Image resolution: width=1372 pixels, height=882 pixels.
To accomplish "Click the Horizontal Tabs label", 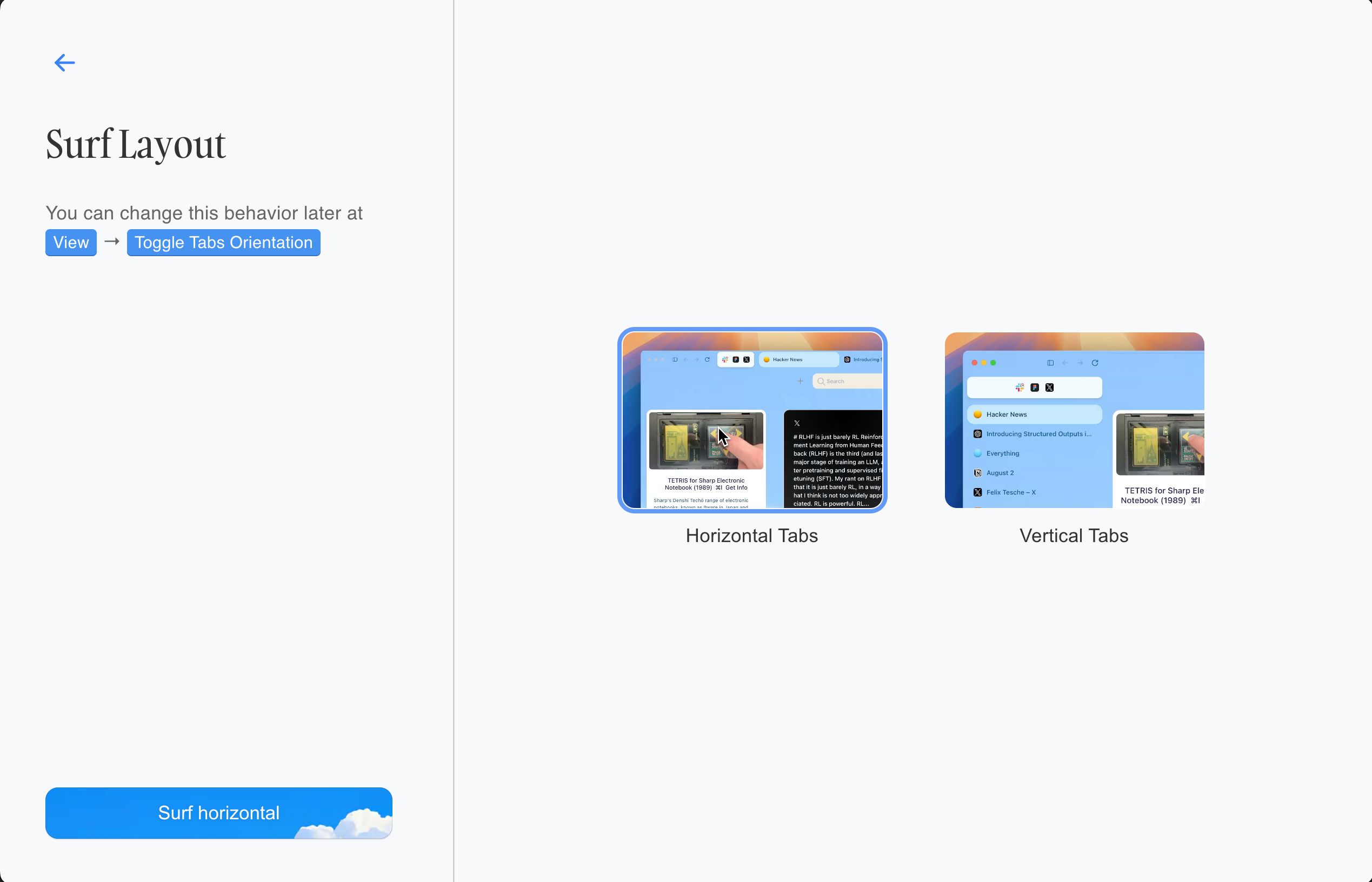I will [751, 536].
